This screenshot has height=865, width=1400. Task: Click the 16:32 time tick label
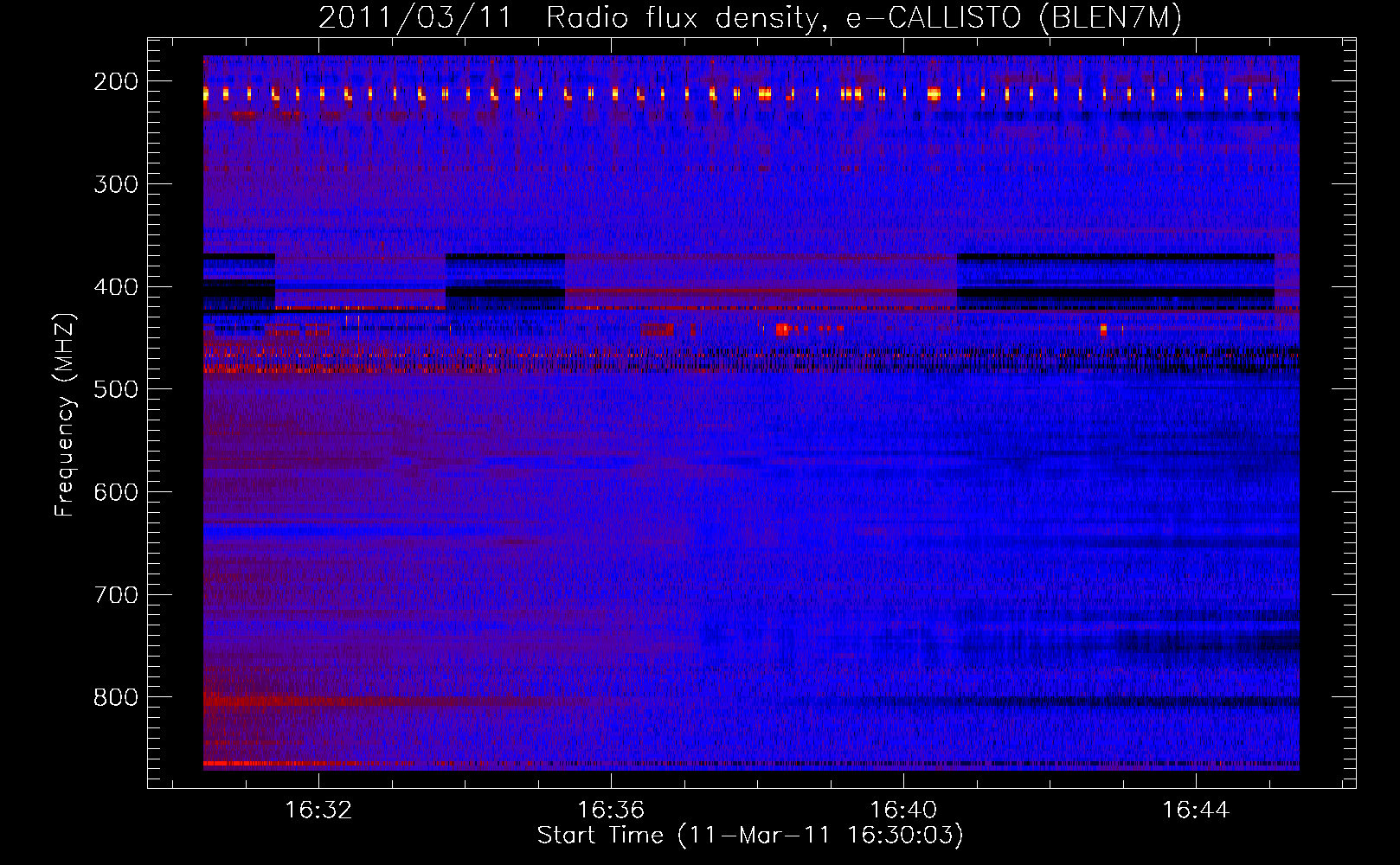point(319,811)
